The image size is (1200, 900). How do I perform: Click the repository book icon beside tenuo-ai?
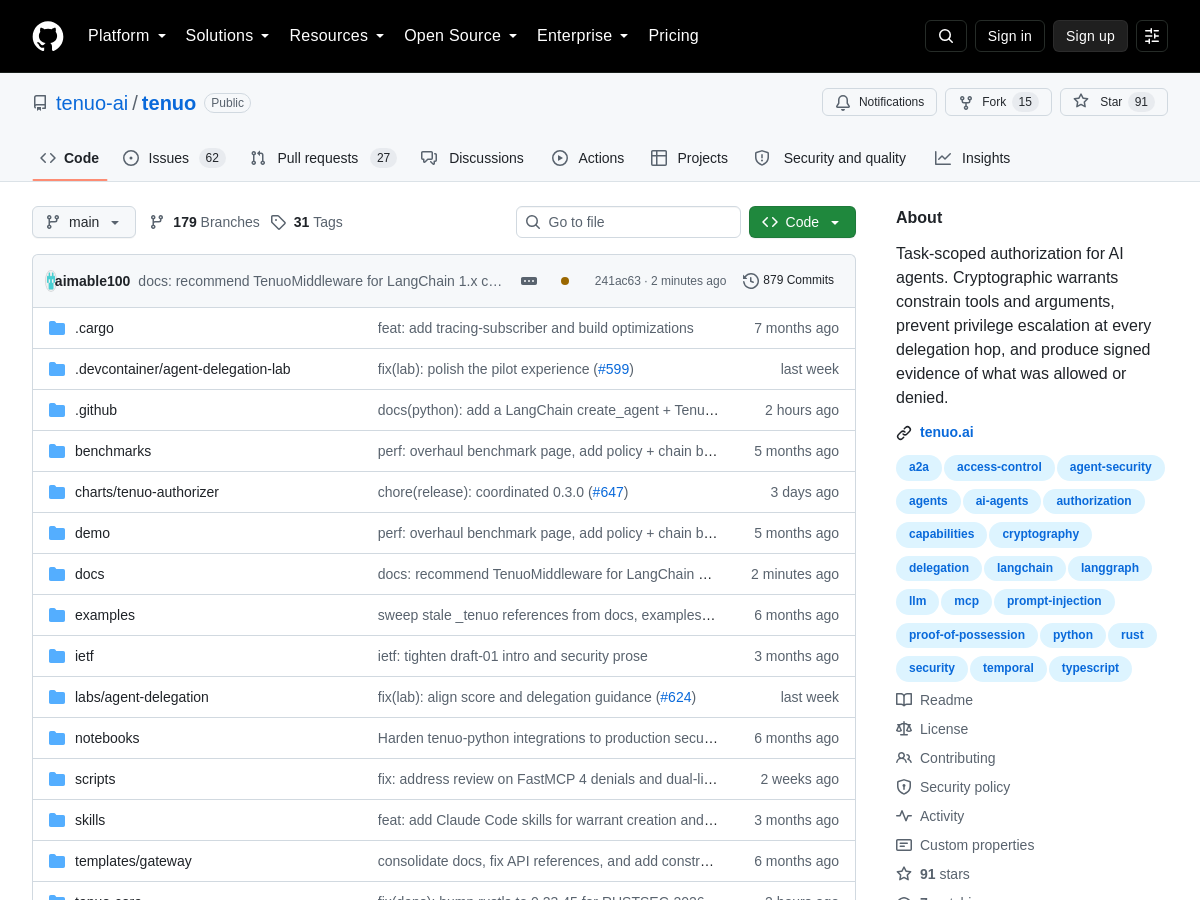click(x=40, y=103)
